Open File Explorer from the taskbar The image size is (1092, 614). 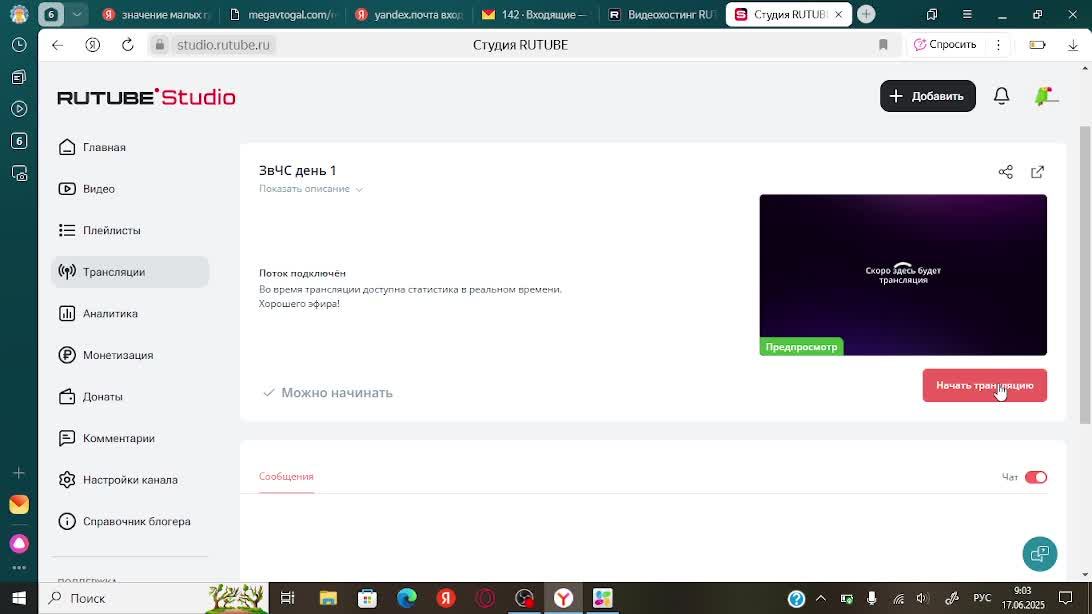328,598
